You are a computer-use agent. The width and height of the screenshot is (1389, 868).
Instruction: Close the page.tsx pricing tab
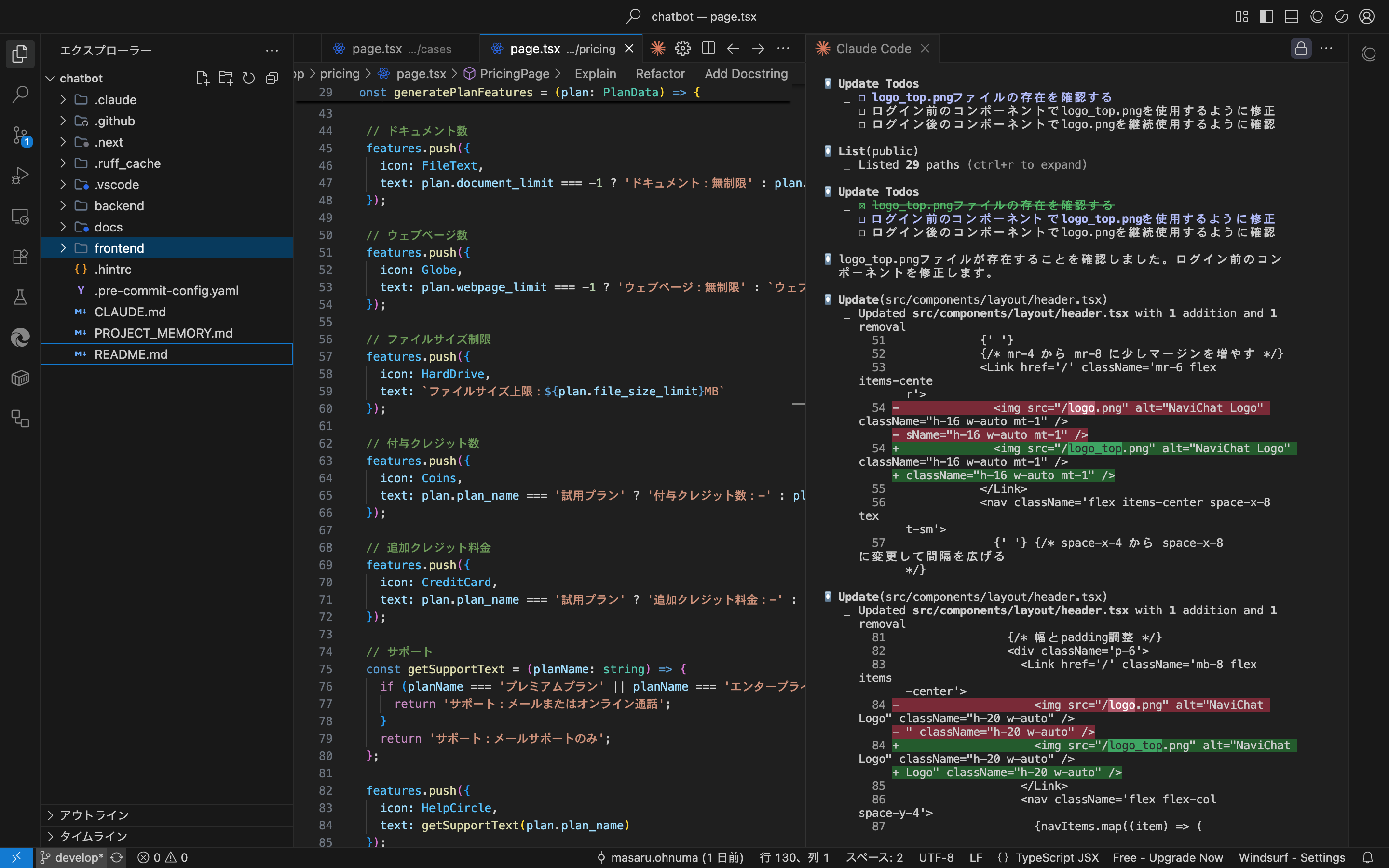click(630, 49)
